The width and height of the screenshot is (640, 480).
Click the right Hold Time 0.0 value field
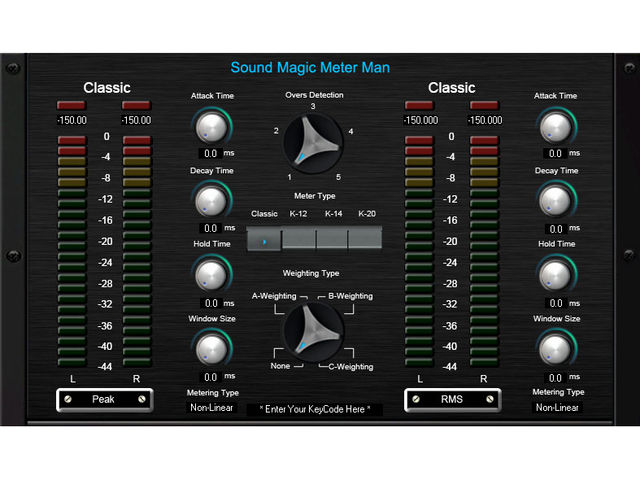pyautogui.click(x=556, y=303)
